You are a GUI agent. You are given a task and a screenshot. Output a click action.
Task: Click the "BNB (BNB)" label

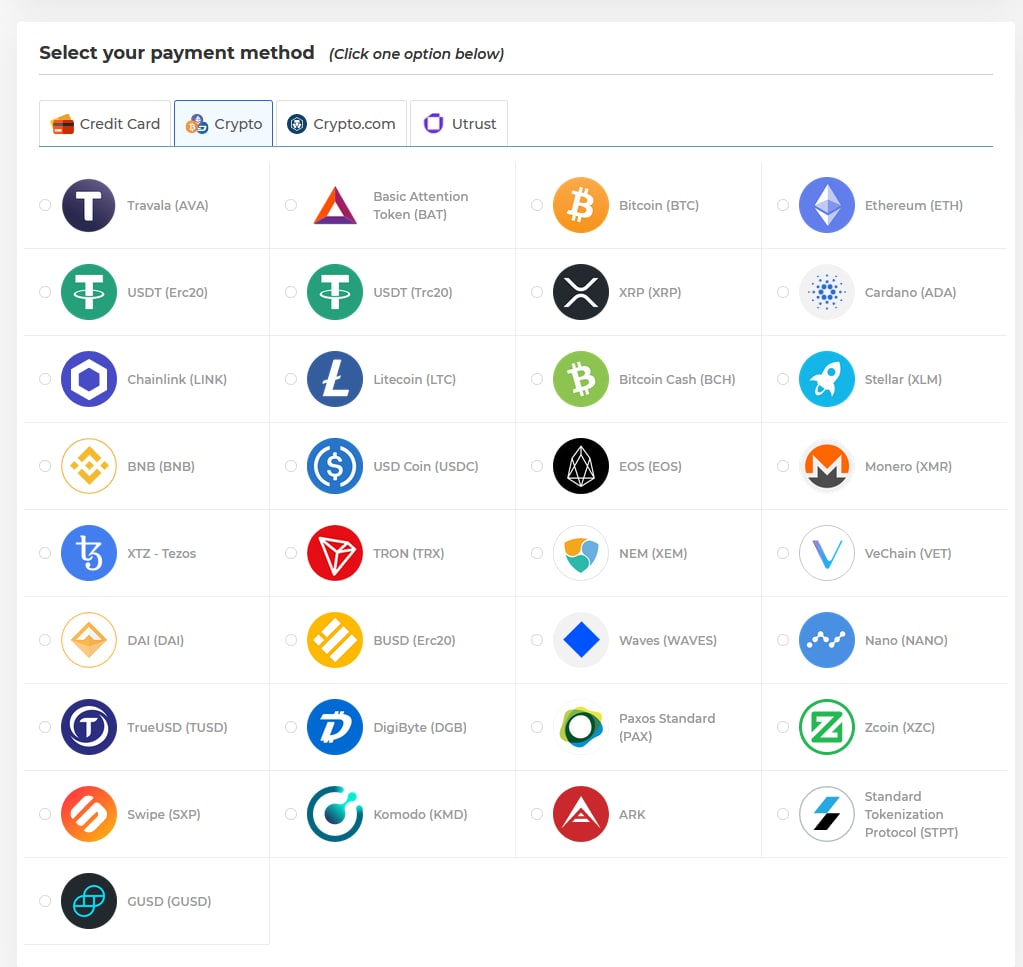pyautogui.click(x=161, y=467)
